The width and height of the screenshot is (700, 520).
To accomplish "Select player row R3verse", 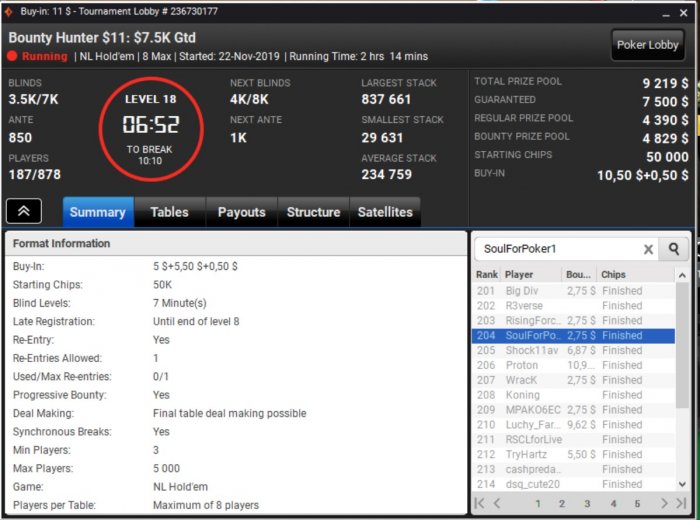I will pos(574,306).
